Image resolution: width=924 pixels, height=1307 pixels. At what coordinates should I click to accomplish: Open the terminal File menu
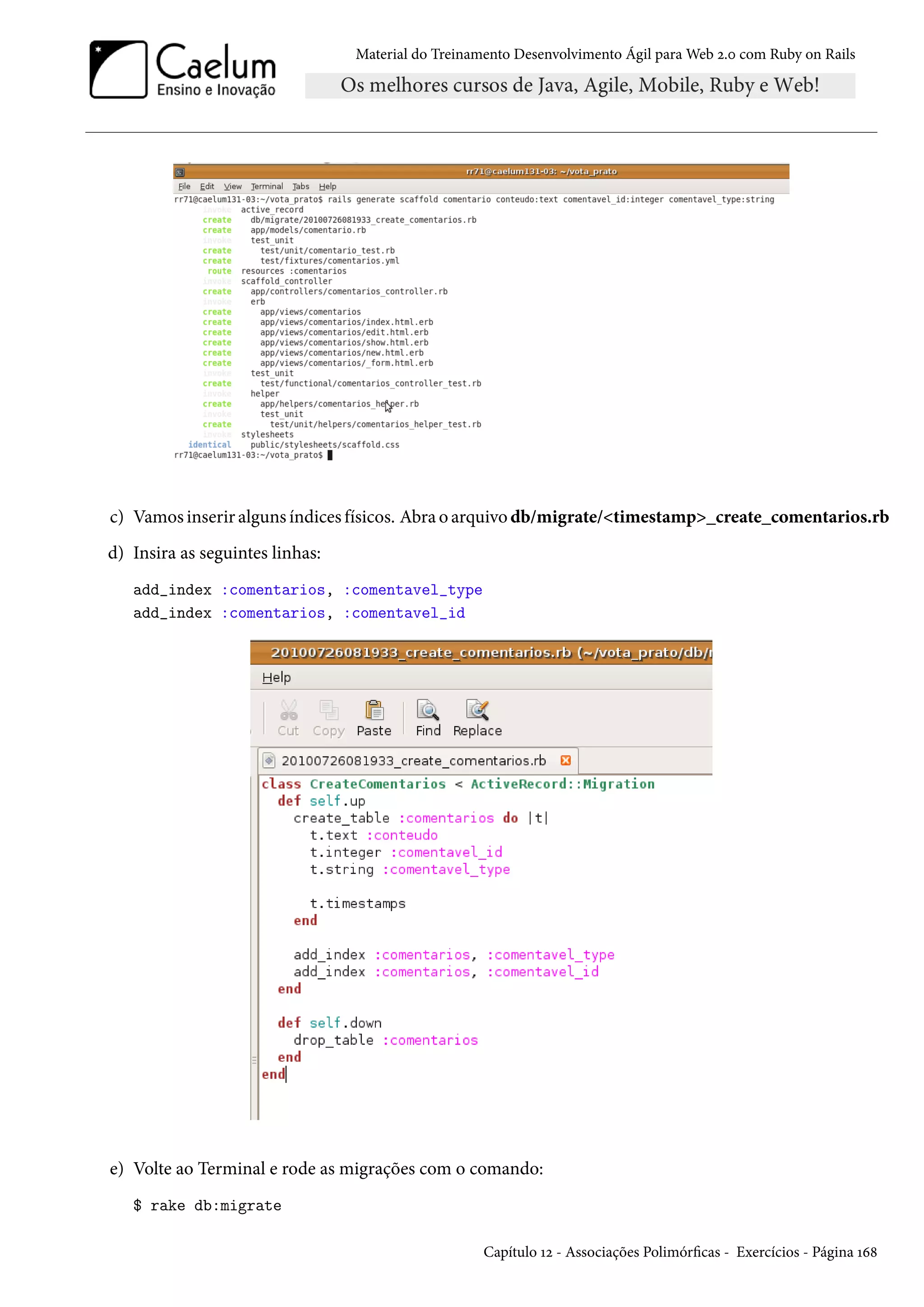185,186
